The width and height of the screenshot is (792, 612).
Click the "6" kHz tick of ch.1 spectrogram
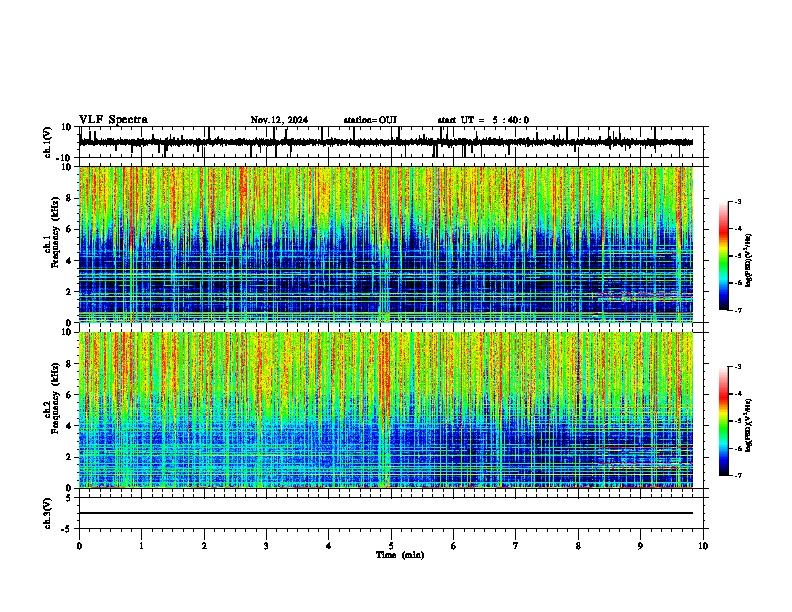[x=69, y=229]
